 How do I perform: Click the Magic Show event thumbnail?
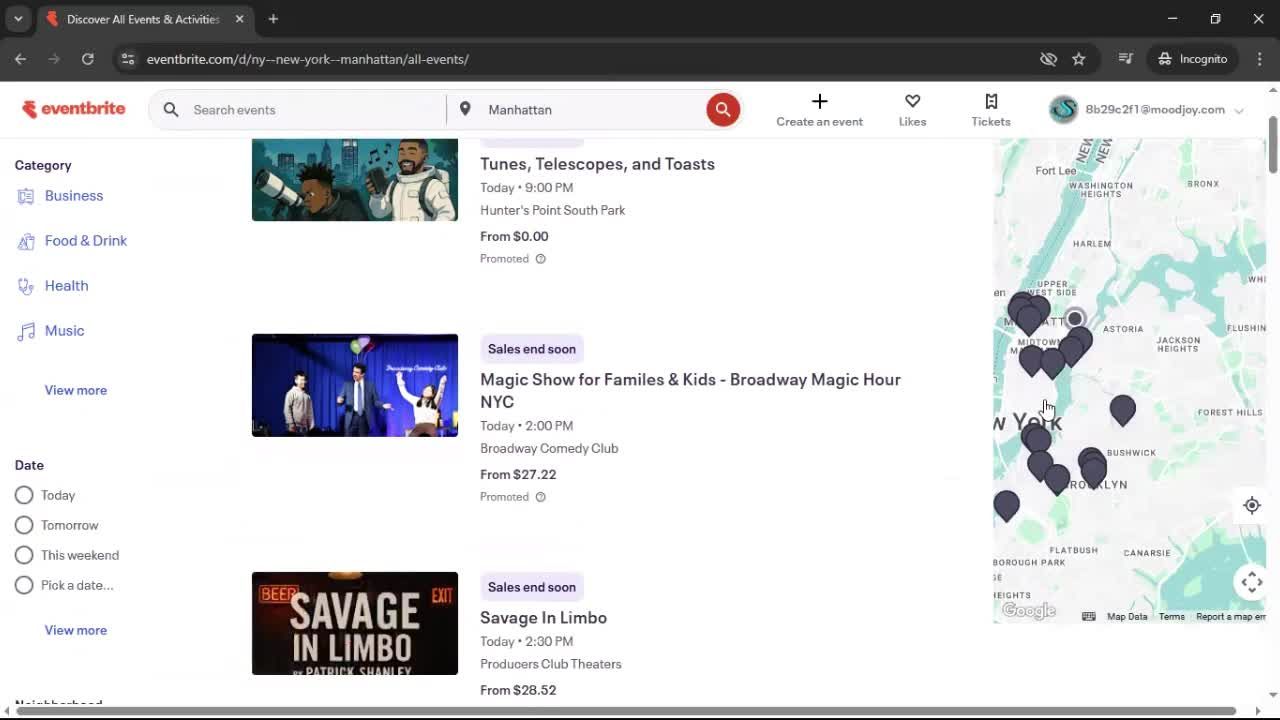point(355,385)
